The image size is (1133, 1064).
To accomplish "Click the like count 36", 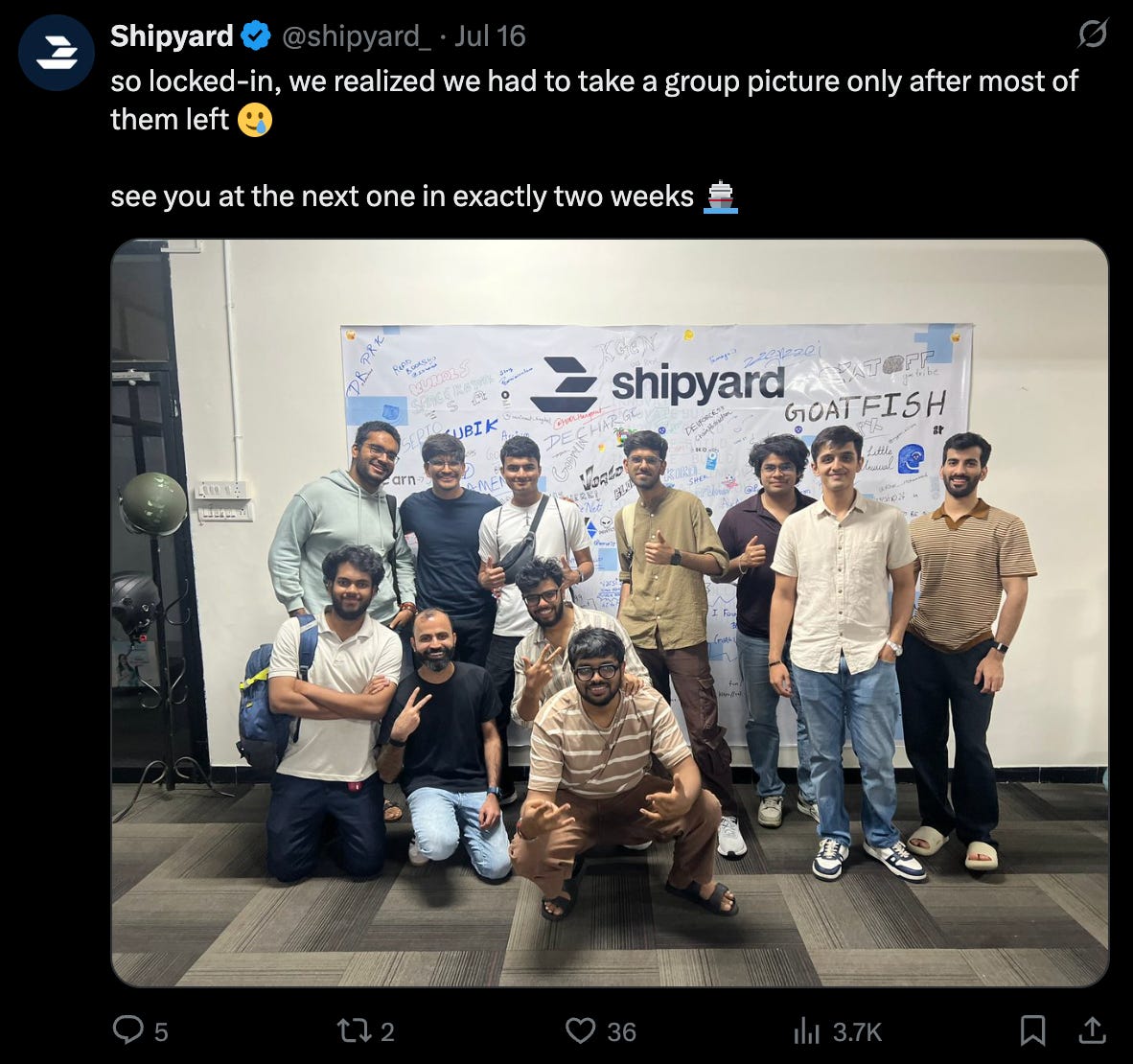I will [621, 1032].
